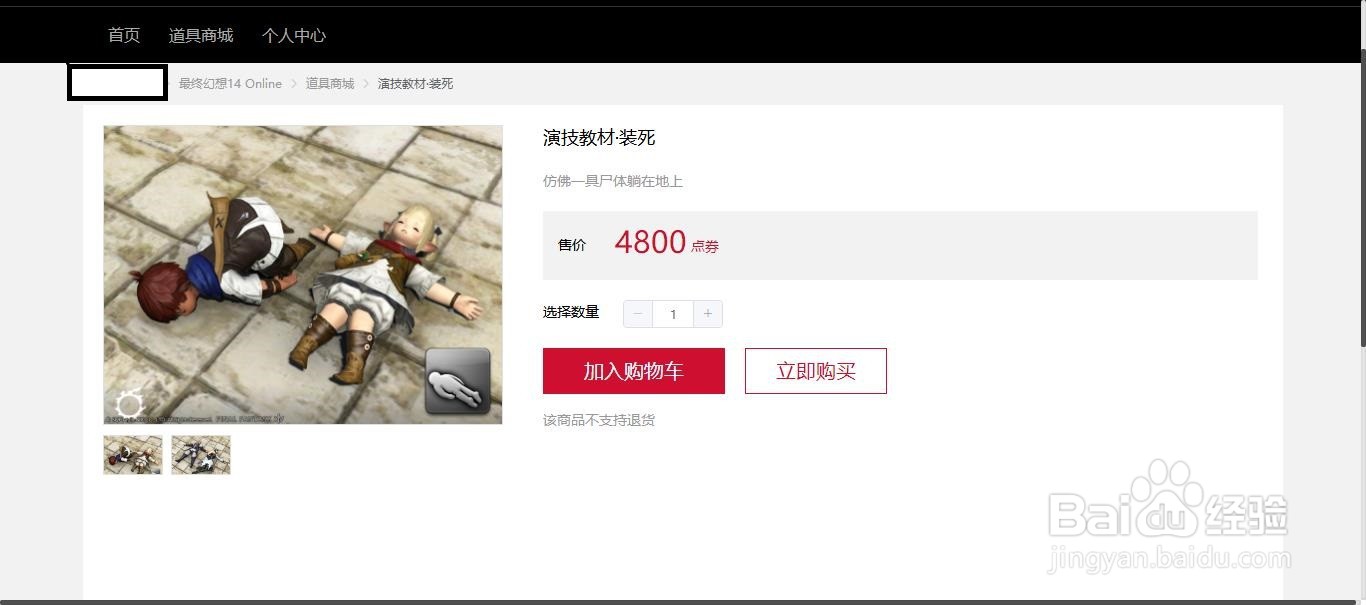This screenshot has width=1366, height=605.
Task: Click the plus quantity stepper button
Action: pyautogui.click(x=707, y=314)
